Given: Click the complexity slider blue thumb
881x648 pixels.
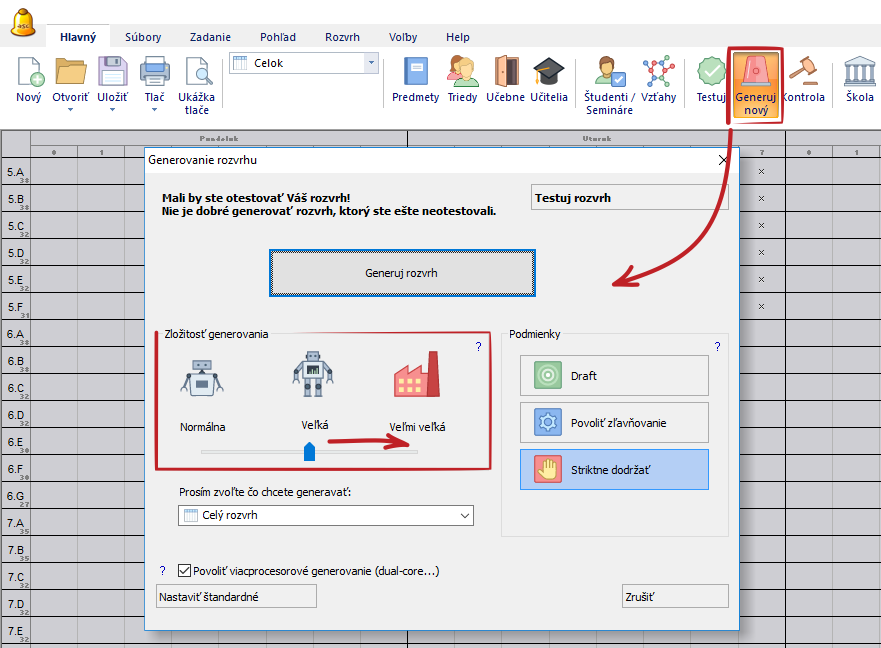Looking at the screenshot, I should pos(309,452).
